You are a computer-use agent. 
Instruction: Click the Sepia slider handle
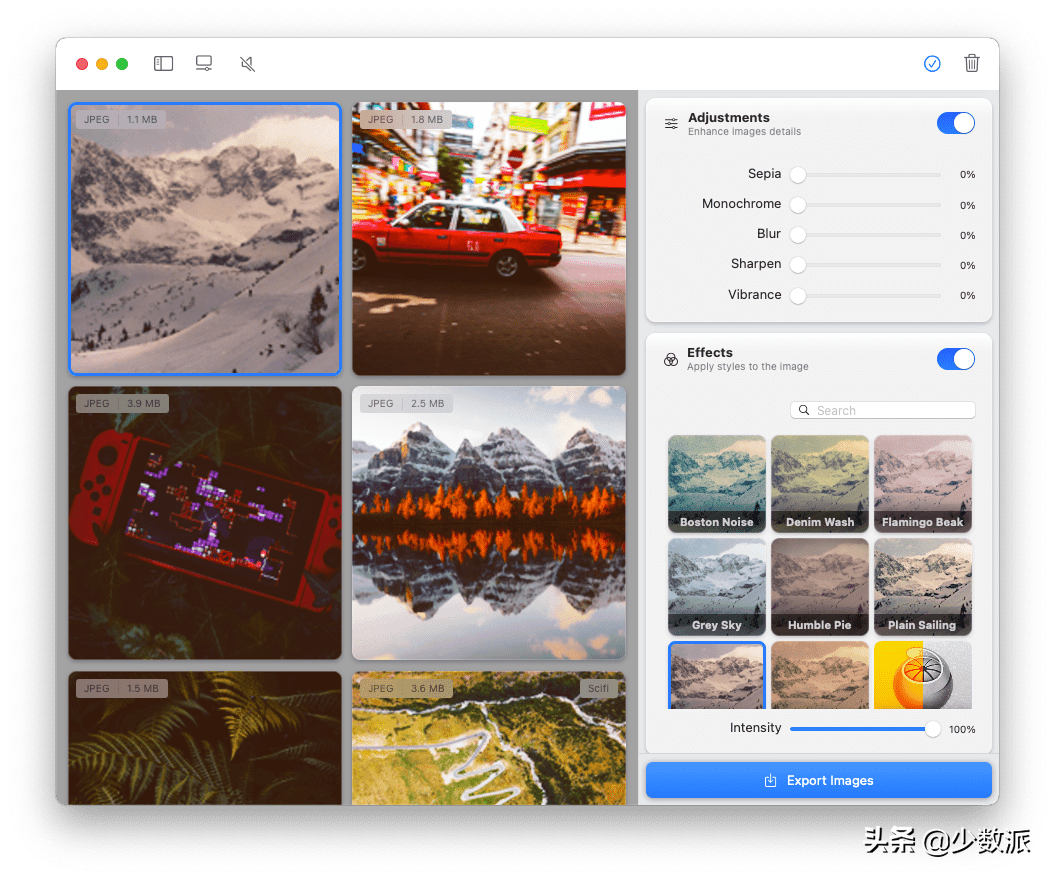pos(798,175)
